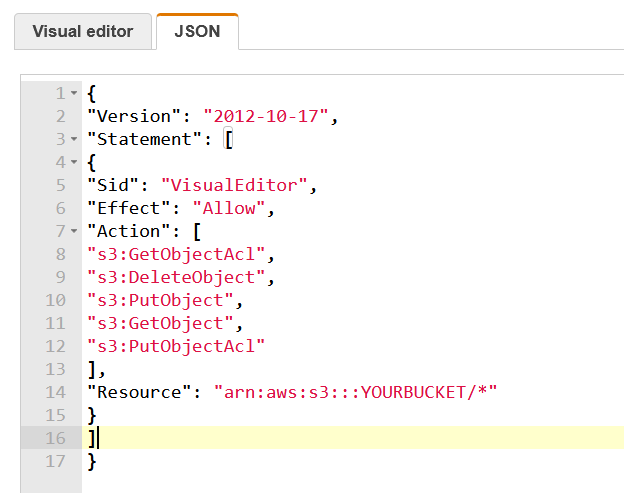Image resolution: width=624 pixels, height=493 pixels.
Task: Click the "s3:GetObjectAcl" action entry
Action: click(176, 254)
